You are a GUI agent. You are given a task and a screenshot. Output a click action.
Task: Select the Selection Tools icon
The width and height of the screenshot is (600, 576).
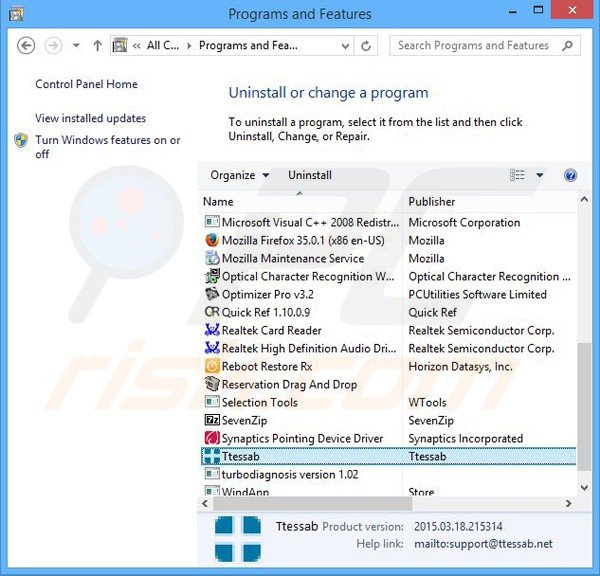pos(212,402)
